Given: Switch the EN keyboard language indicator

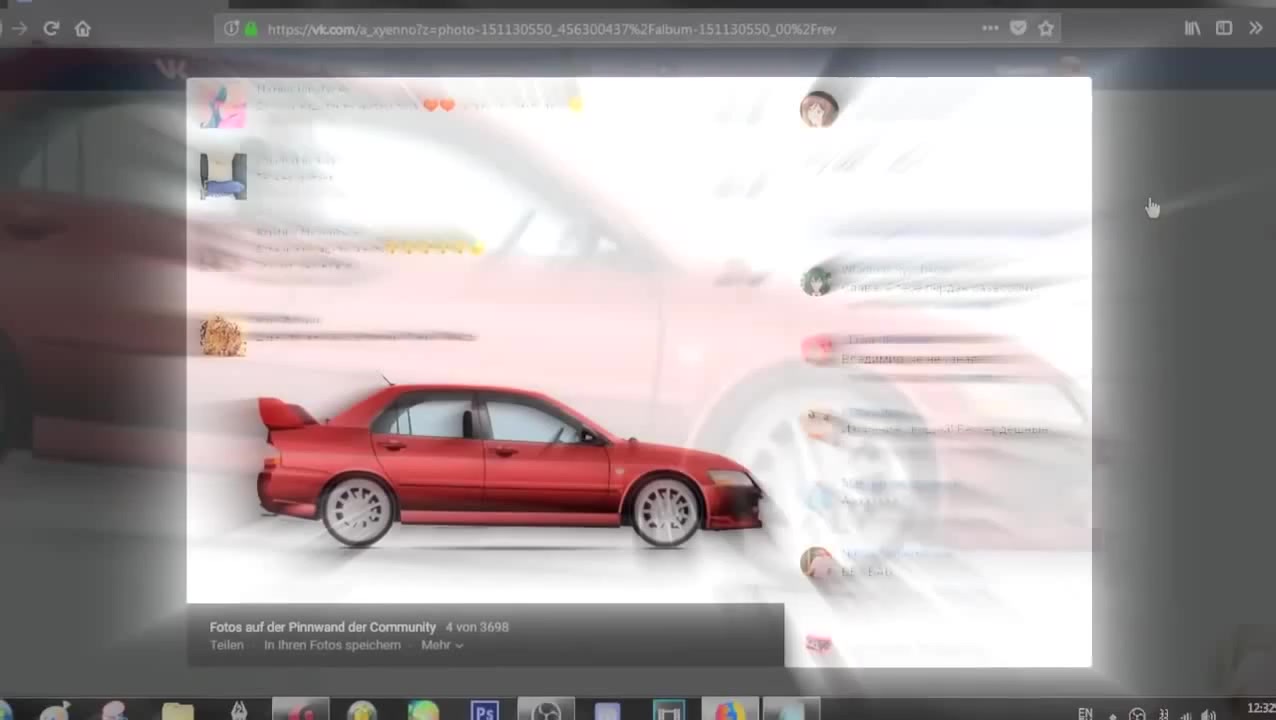Looking at the screenshot, I should tap(1085, 713).
